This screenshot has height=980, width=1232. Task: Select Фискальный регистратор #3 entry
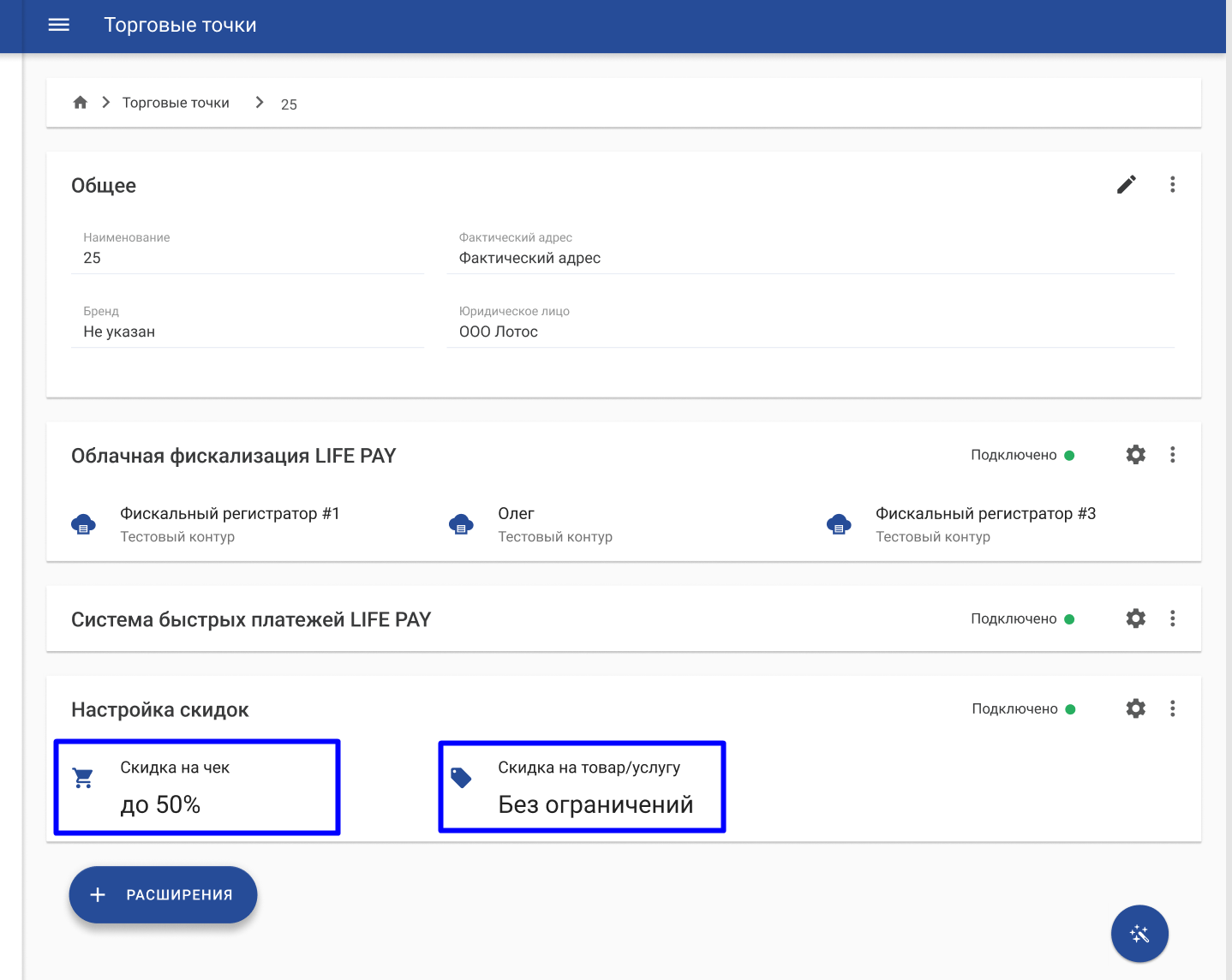click(961, 524)
